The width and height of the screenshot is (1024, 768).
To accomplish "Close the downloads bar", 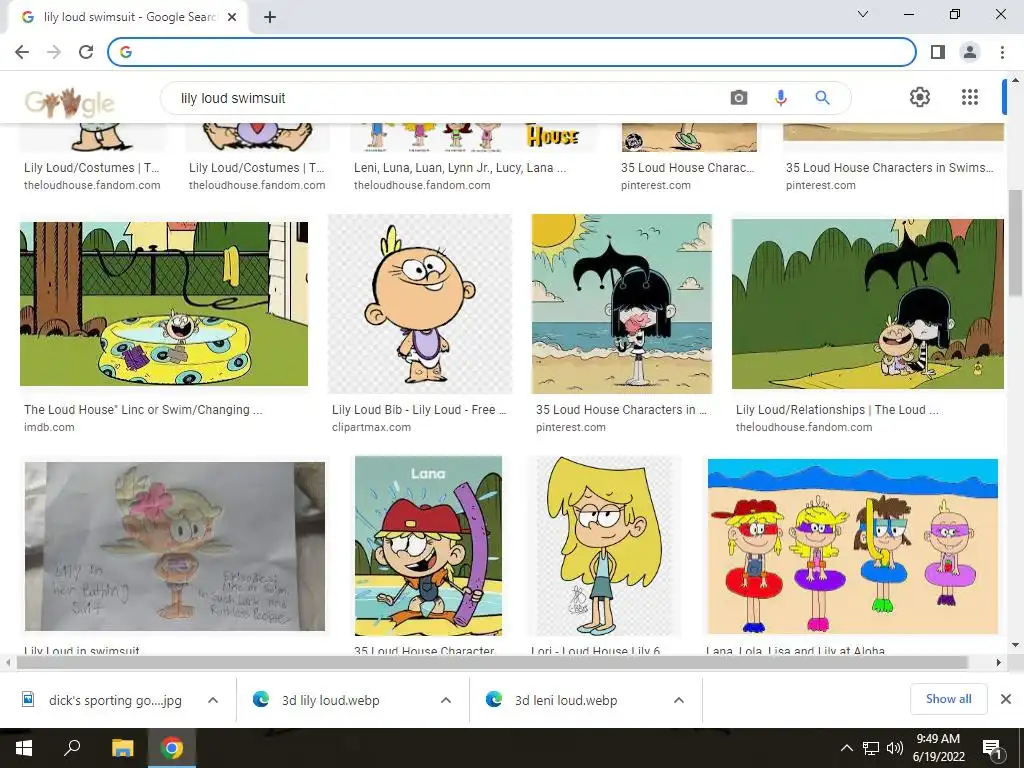I will [x=1006, y=699].
